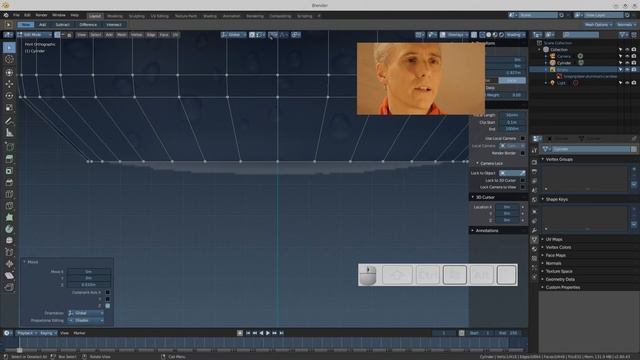
Task: Hide the Cylinder object in outliner
Action: tap(627, 63)
